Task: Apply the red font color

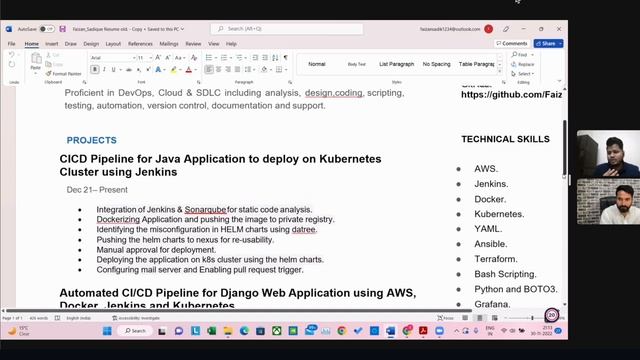Action: tap(189, 70)
